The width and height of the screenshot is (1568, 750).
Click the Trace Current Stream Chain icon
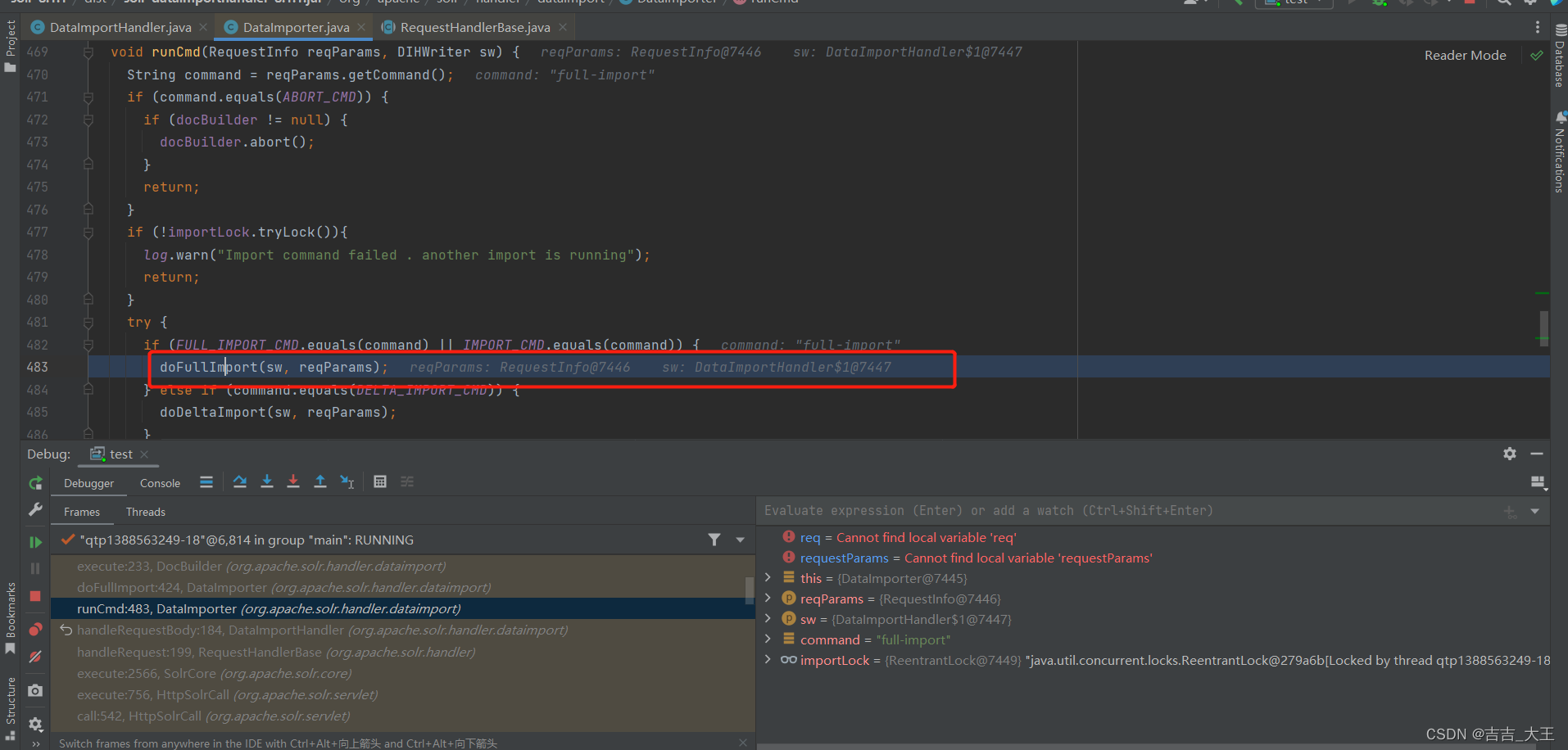click(407, 482)
